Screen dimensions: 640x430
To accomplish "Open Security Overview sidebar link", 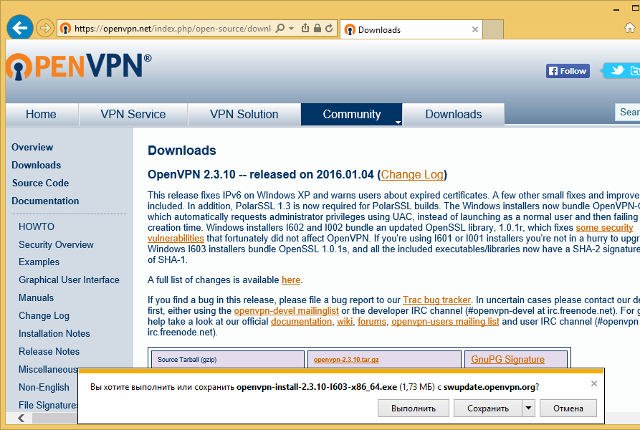I will click(56, 245).
